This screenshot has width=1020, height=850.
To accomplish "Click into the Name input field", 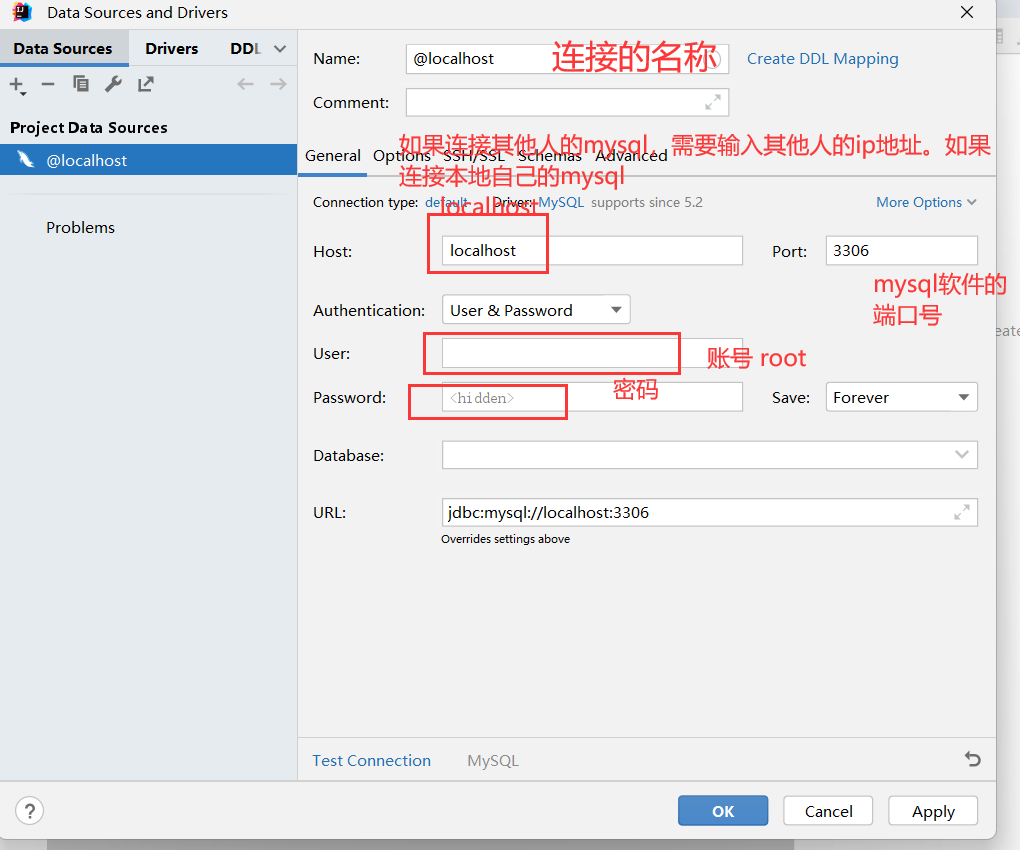I will coord(567,59).
